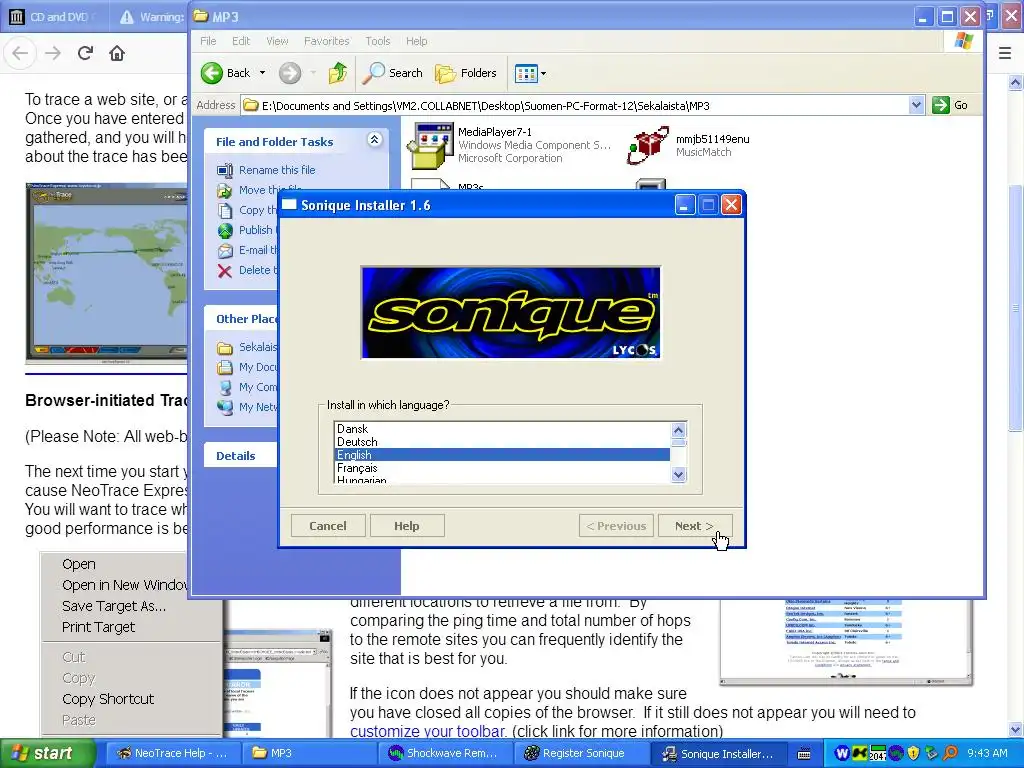The height and width of the screenshot is (768, 1024).
Task: Open the Favorites menu in MP3 window
Action: (x=327, y=41)
